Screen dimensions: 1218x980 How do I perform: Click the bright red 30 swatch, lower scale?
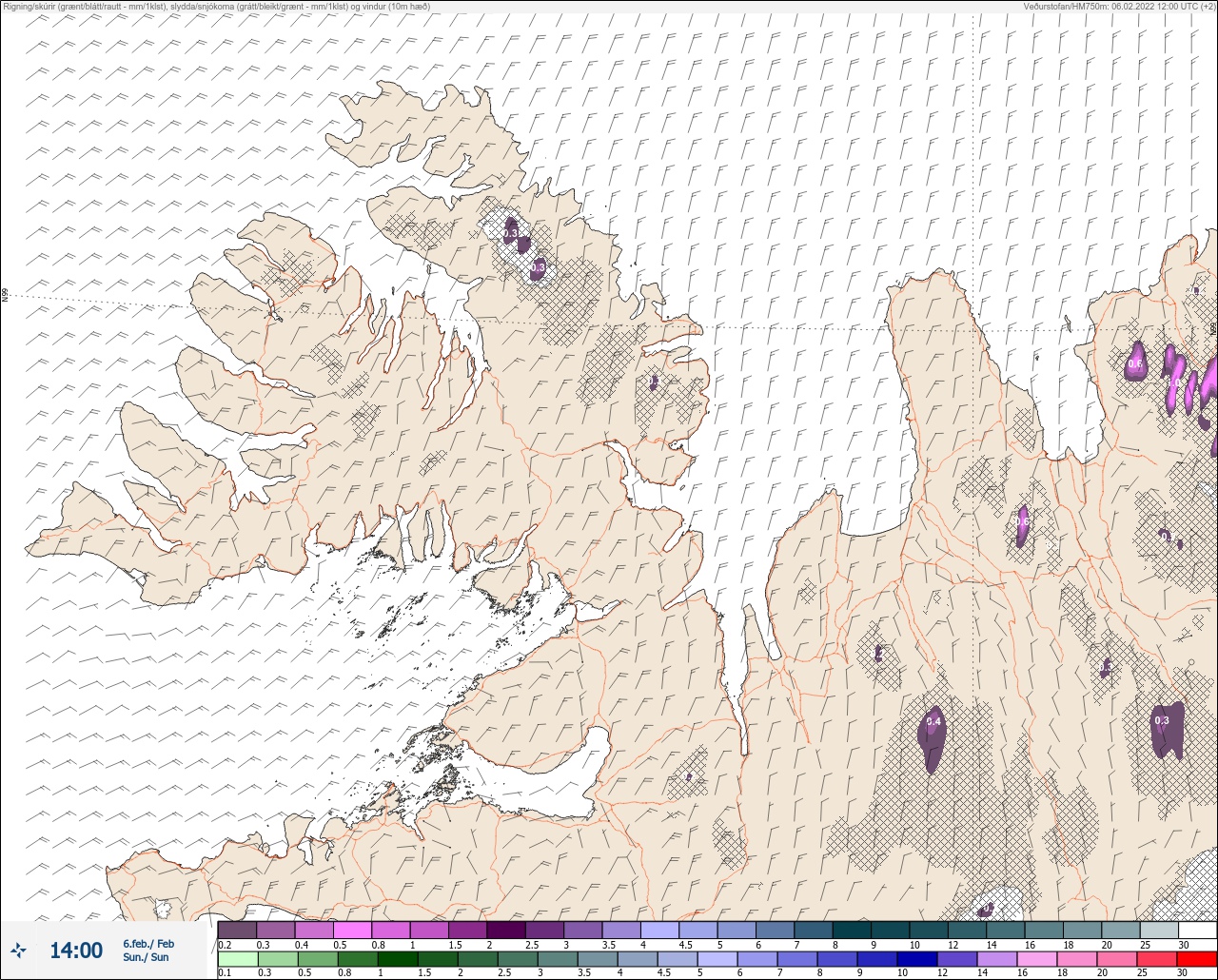tap(1197, 959)
